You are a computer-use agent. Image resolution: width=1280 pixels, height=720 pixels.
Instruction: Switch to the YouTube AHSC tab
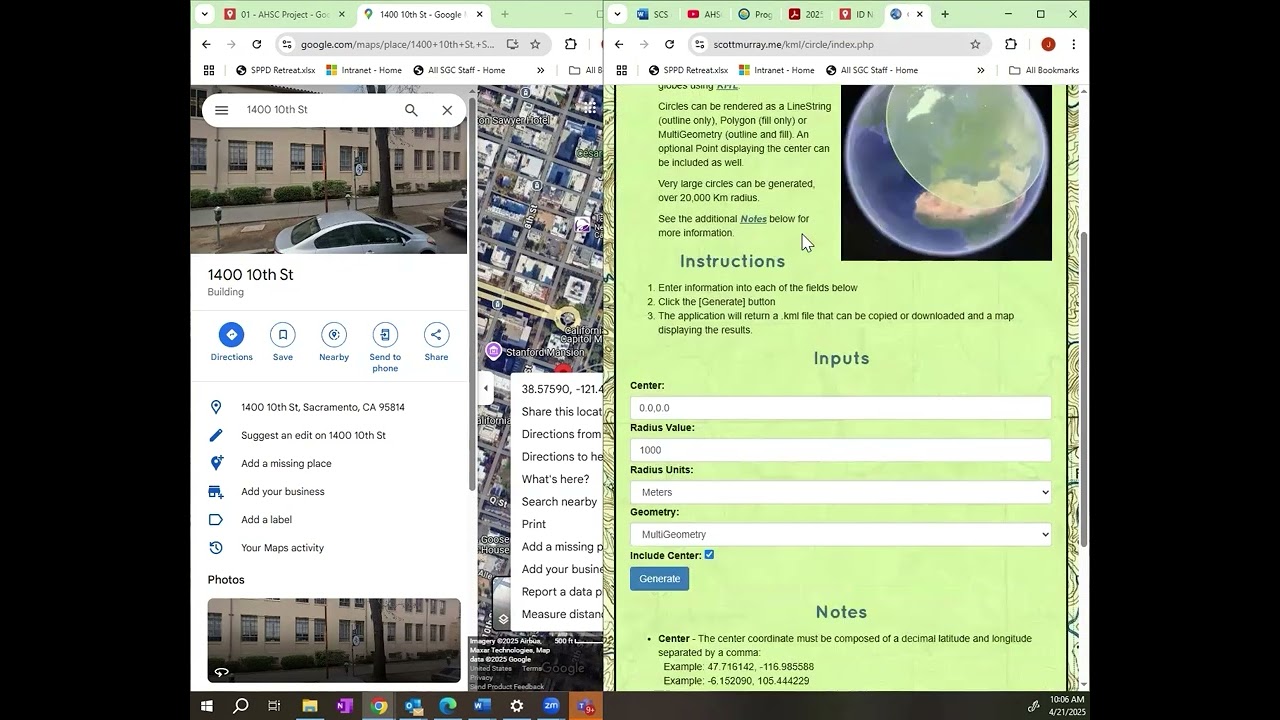705,14
